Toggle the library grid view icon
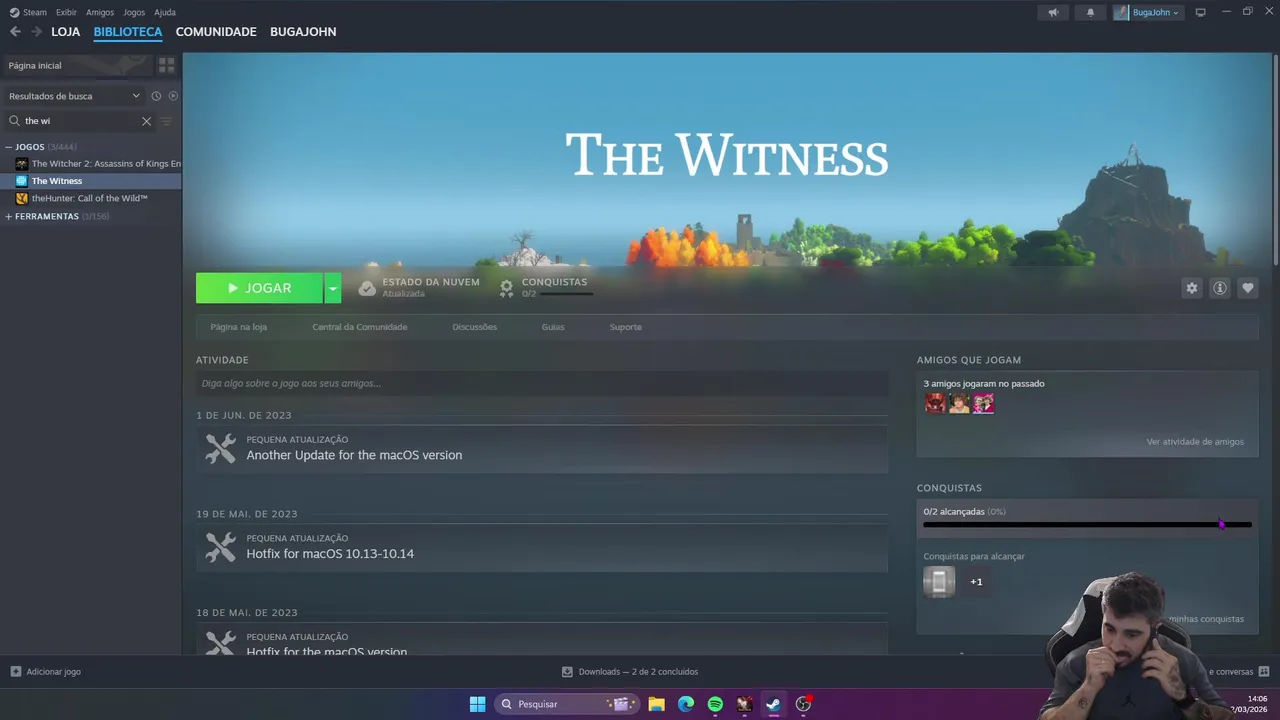The width and height of the screenshot is (1280, 720). click(x=166, y=65)
